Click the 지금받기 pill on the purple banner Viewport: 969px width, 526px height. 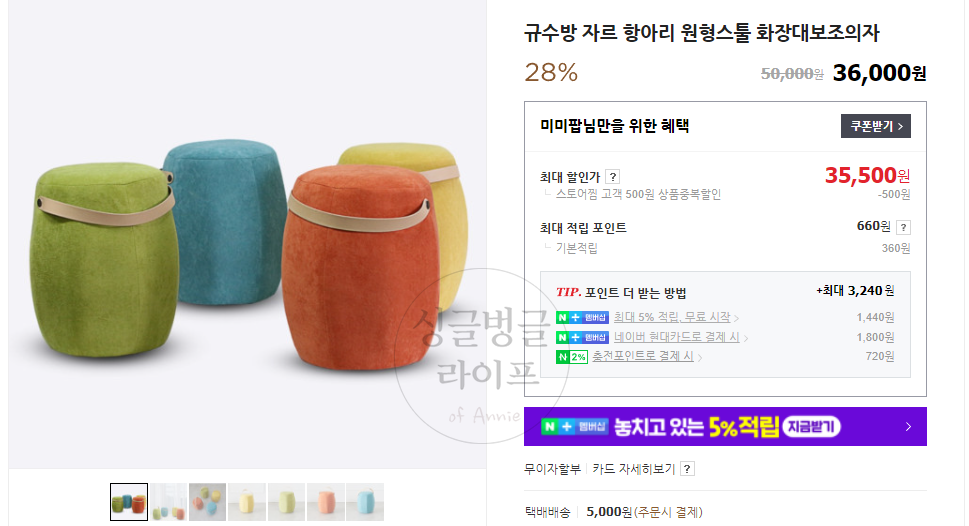(811, 426)
